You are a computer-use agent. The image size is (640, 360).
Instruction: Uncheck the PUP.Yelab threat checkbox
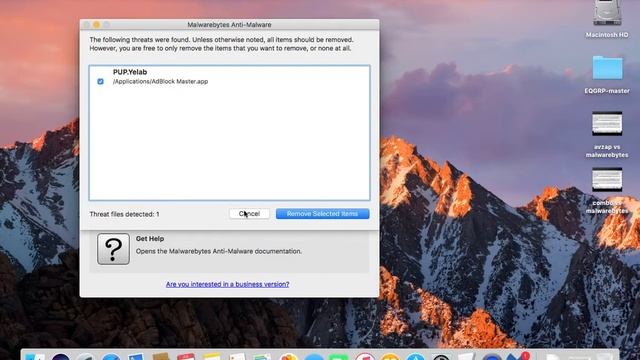100,82
